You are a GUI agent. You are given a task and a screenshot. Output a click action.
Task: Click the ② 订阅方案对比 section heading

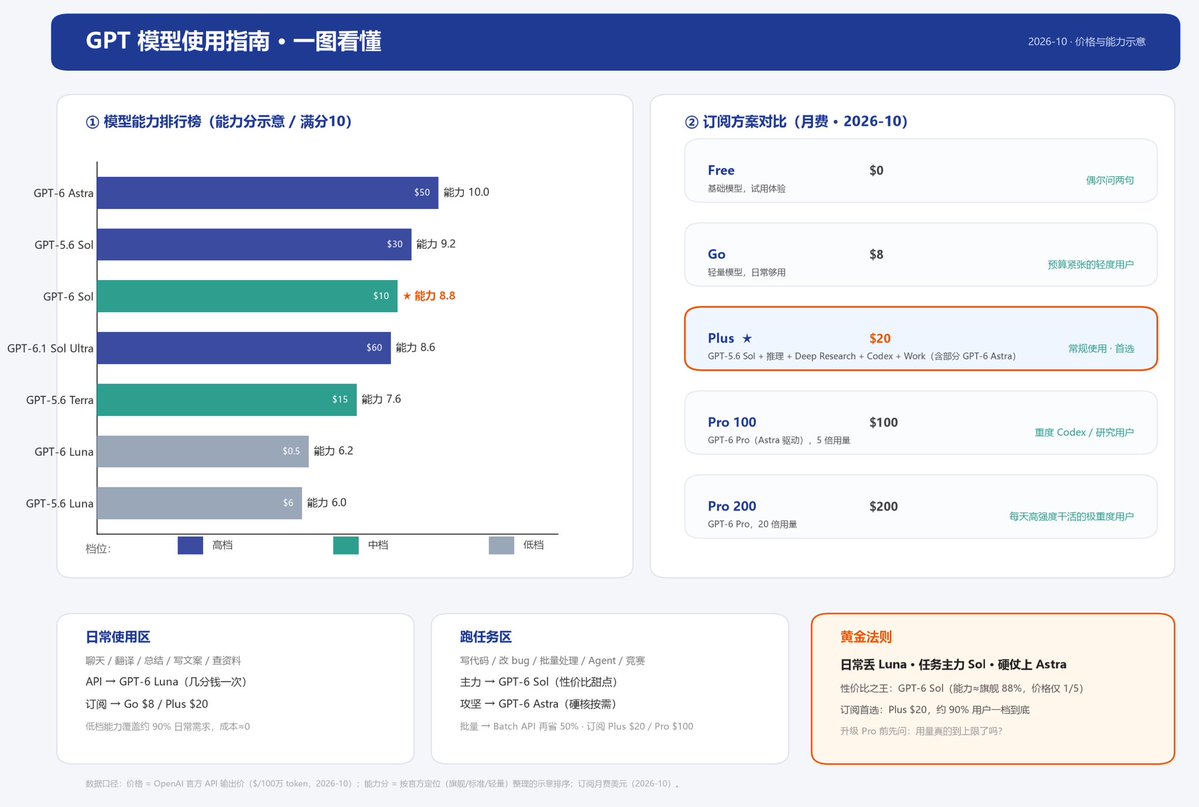(x=796, y=122)
